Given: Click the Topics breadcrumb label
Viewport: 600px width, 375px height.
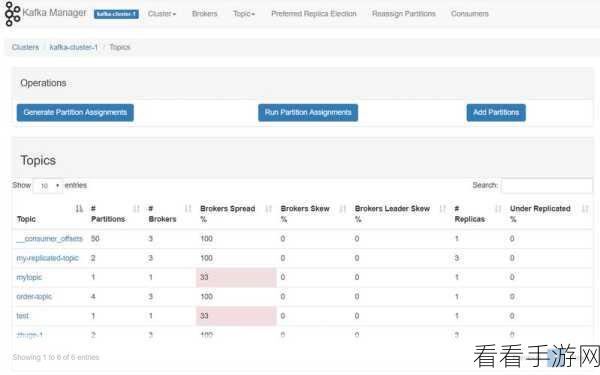Looking at the screenshot, I should point(120,47).
